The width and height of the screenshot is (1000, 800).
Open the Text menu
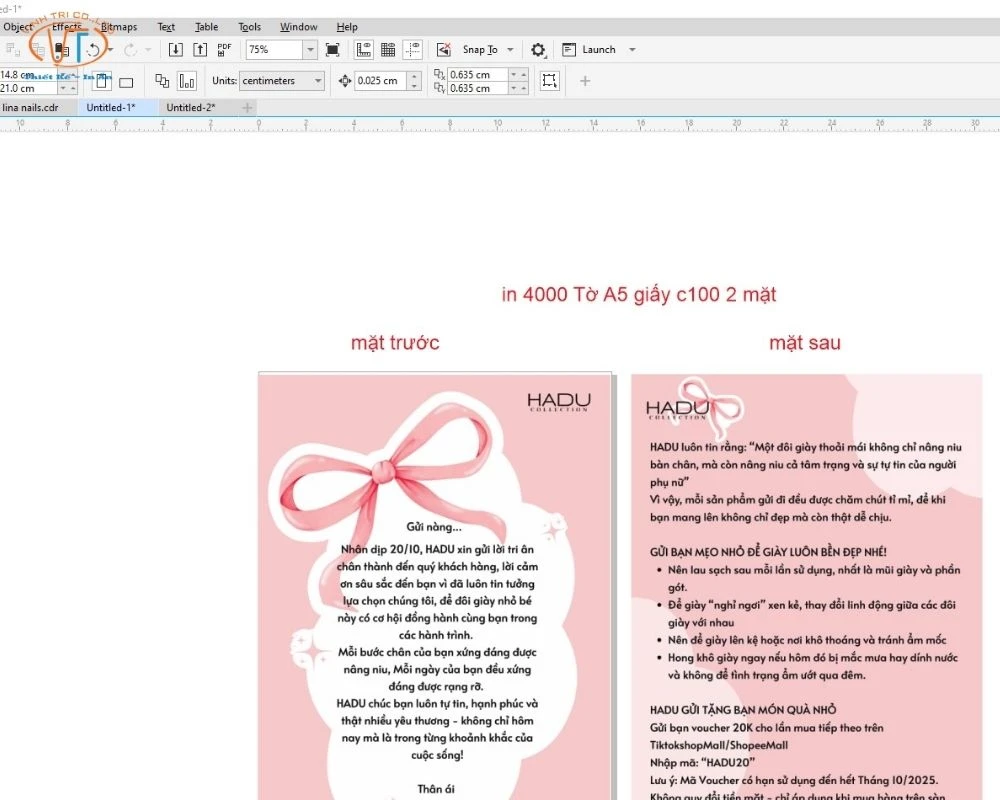(166, 27)
